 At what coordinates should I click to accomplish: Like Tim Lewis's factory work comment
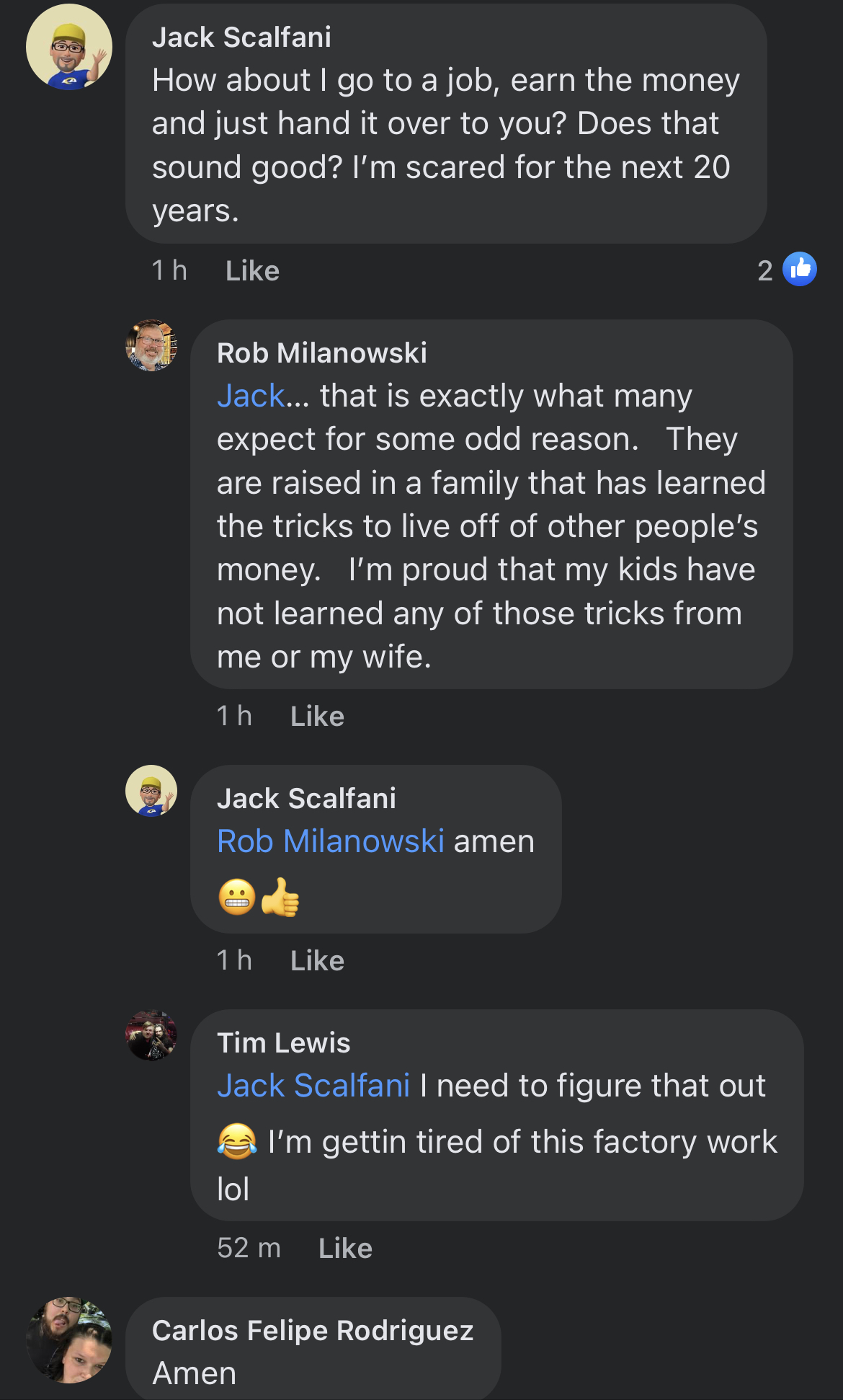pyautogui.click(x=345, y=1249)
